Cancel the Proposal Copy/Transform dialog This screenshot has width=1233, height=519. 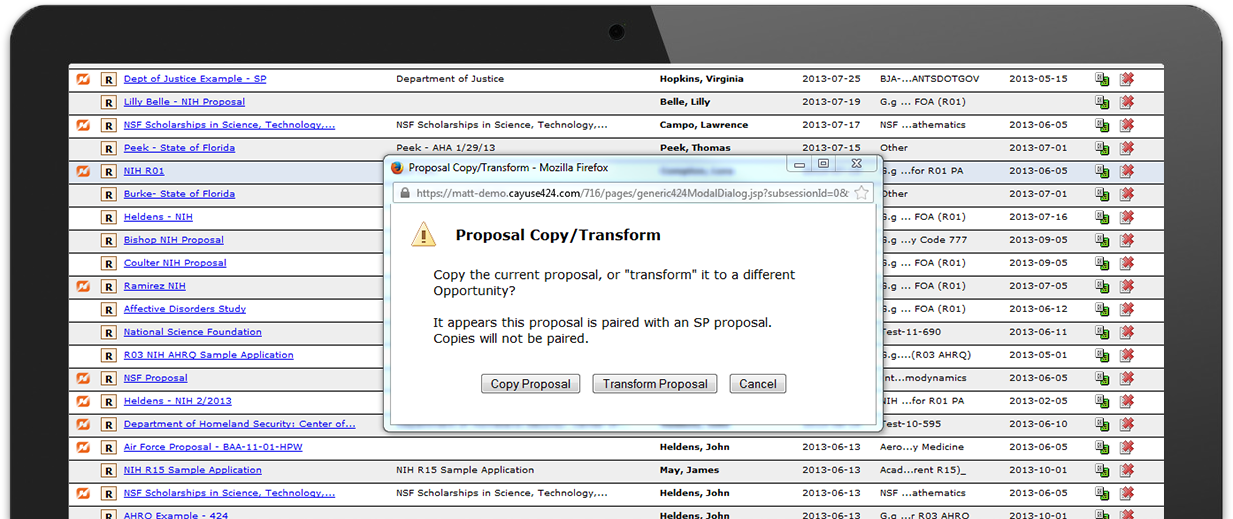tap(758, 384)
